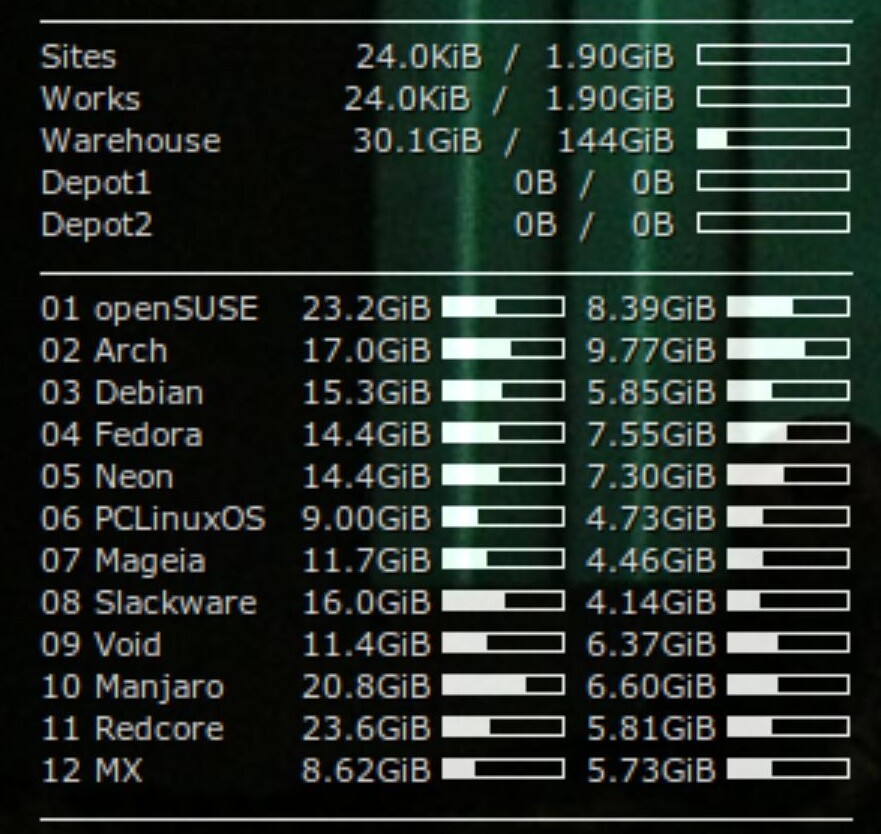Image resolution: width=881 pixels, height=834 pixels.
Task: Click the bar beside openSUSE 23.2GiB
Action: pyautogui.click(x=502, y=308)
